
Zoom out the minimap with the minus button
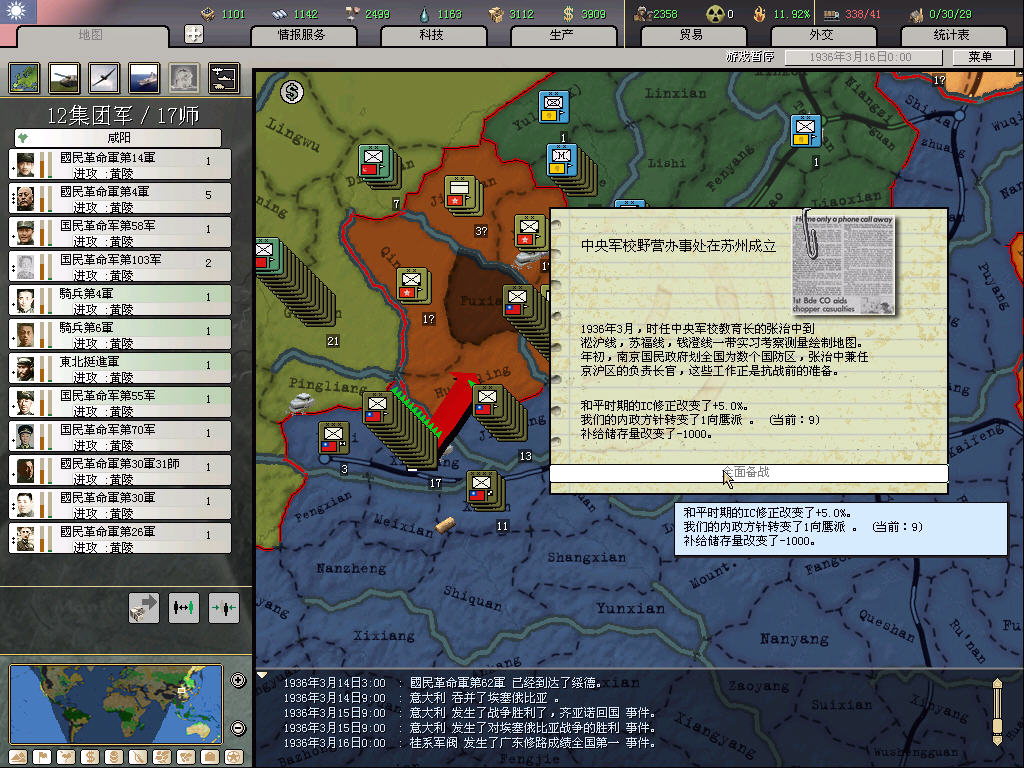coord(238,728)
